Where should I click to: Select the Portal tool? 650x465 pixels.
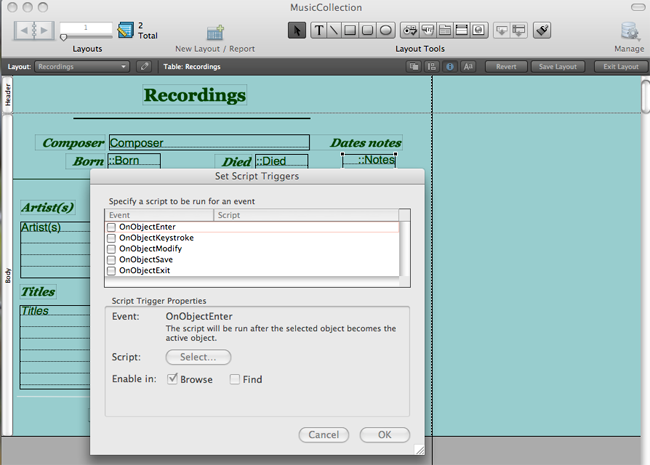461,31
